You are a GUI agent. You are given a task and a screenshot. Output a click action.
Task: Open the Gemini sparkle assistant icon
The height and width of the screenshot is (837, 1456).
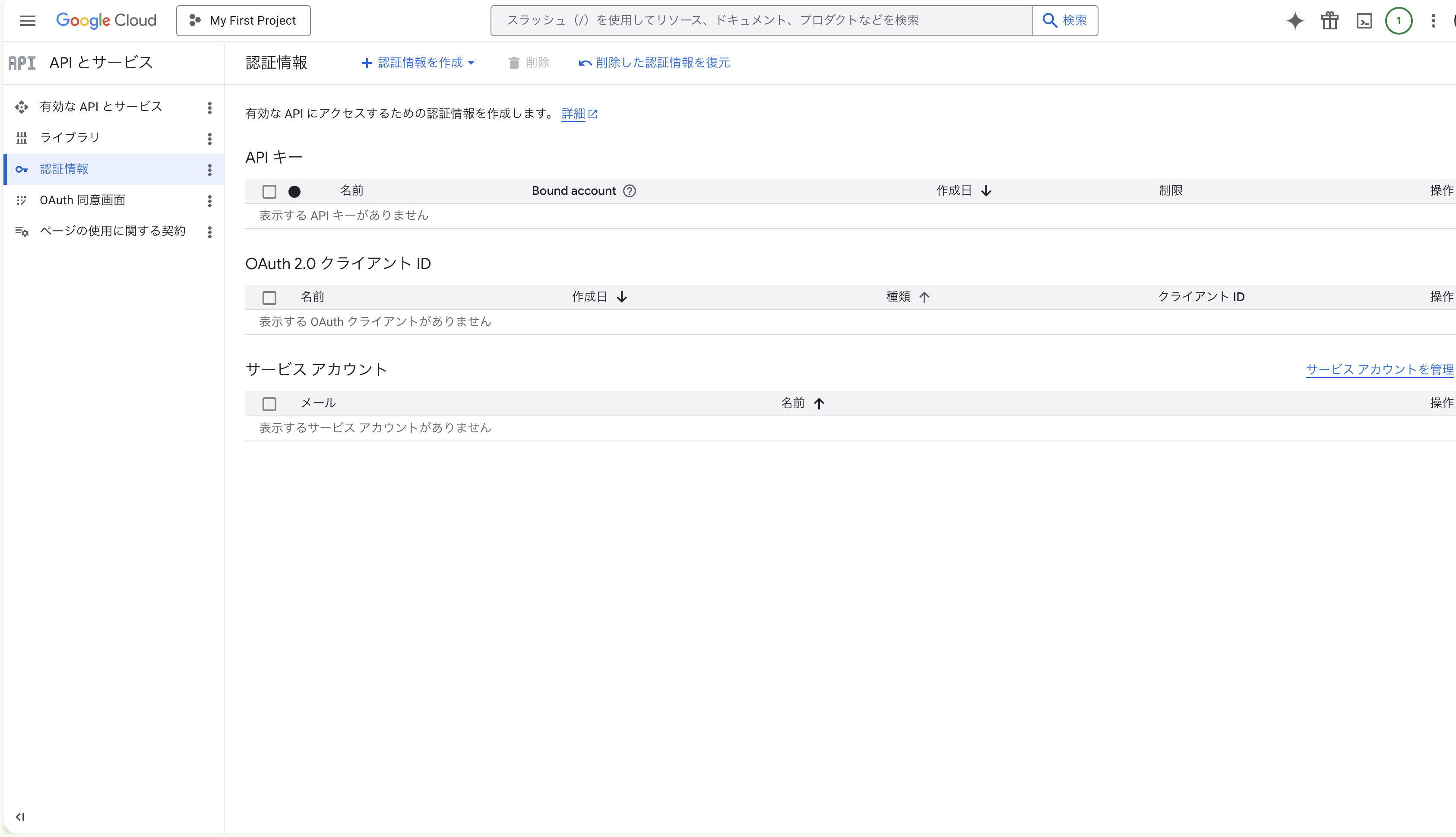tap(1295, 21)
